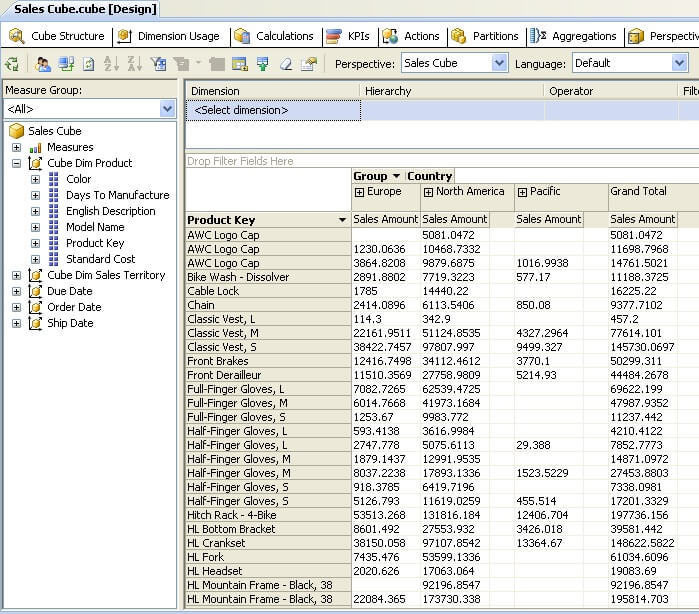Open the KPIs tab
Image resolution: width=699 pixels, height=614 pixels.
click(x=348, y=36)
